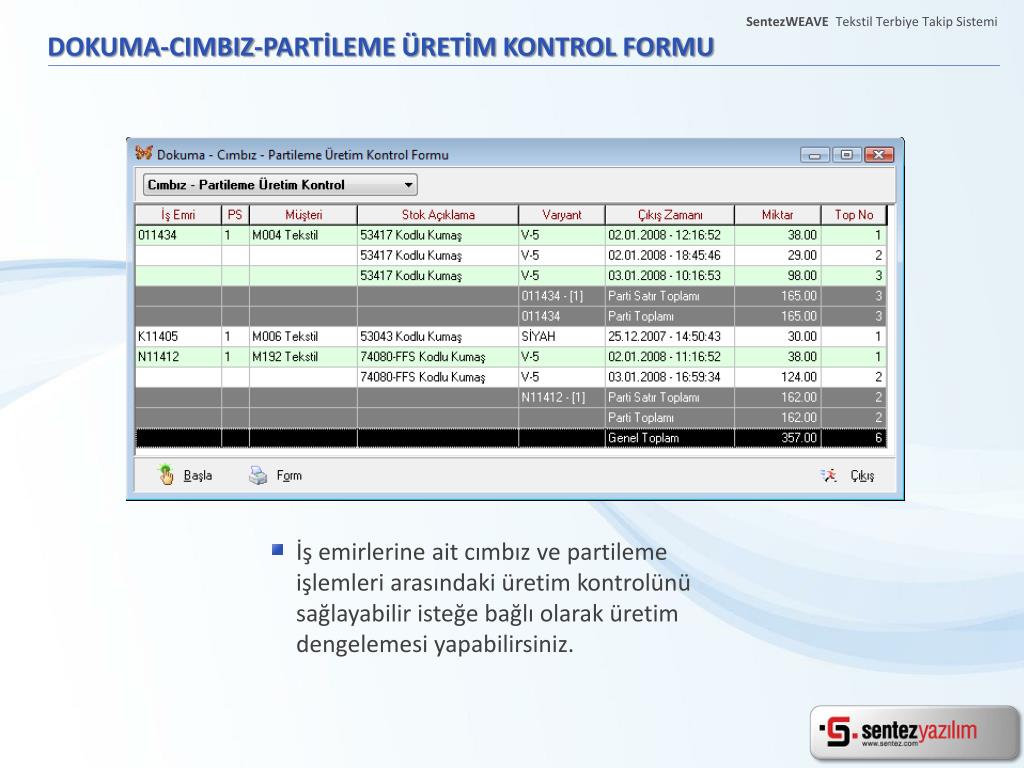Click quantity cell 30.00

(777, 336)
